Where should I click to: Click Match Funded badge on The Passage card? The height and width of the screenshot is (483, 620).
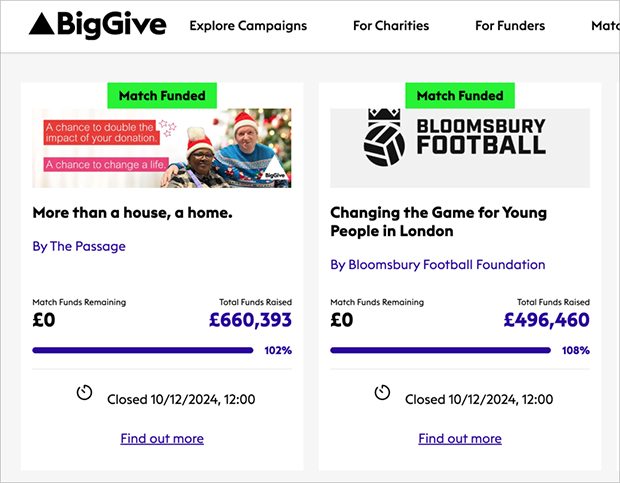click(162, 95)
